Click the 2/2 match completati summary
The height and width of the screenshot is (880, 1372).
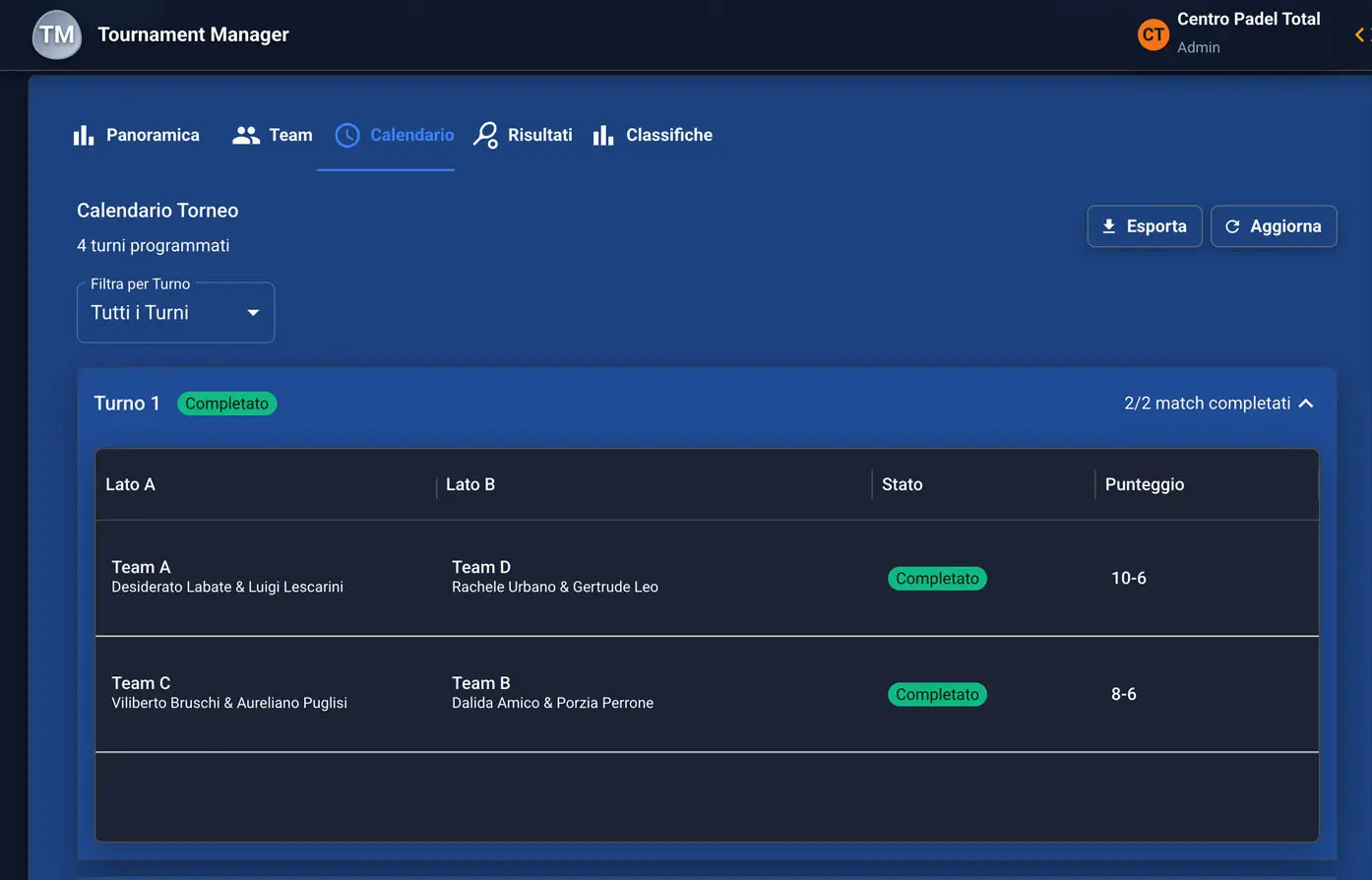1207,404
